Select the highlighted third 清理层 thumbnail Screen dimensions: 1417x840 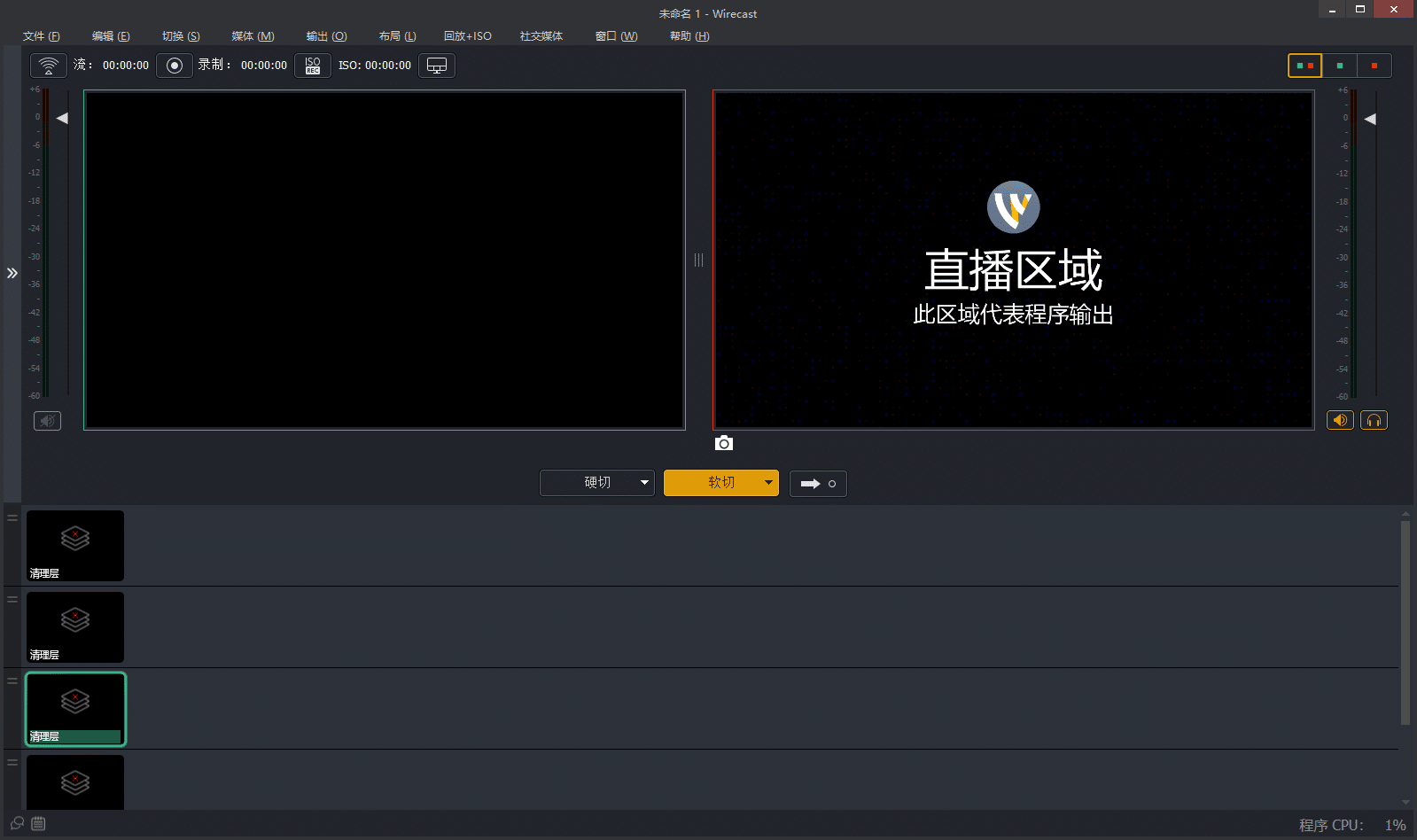click(x=75, y=709)
